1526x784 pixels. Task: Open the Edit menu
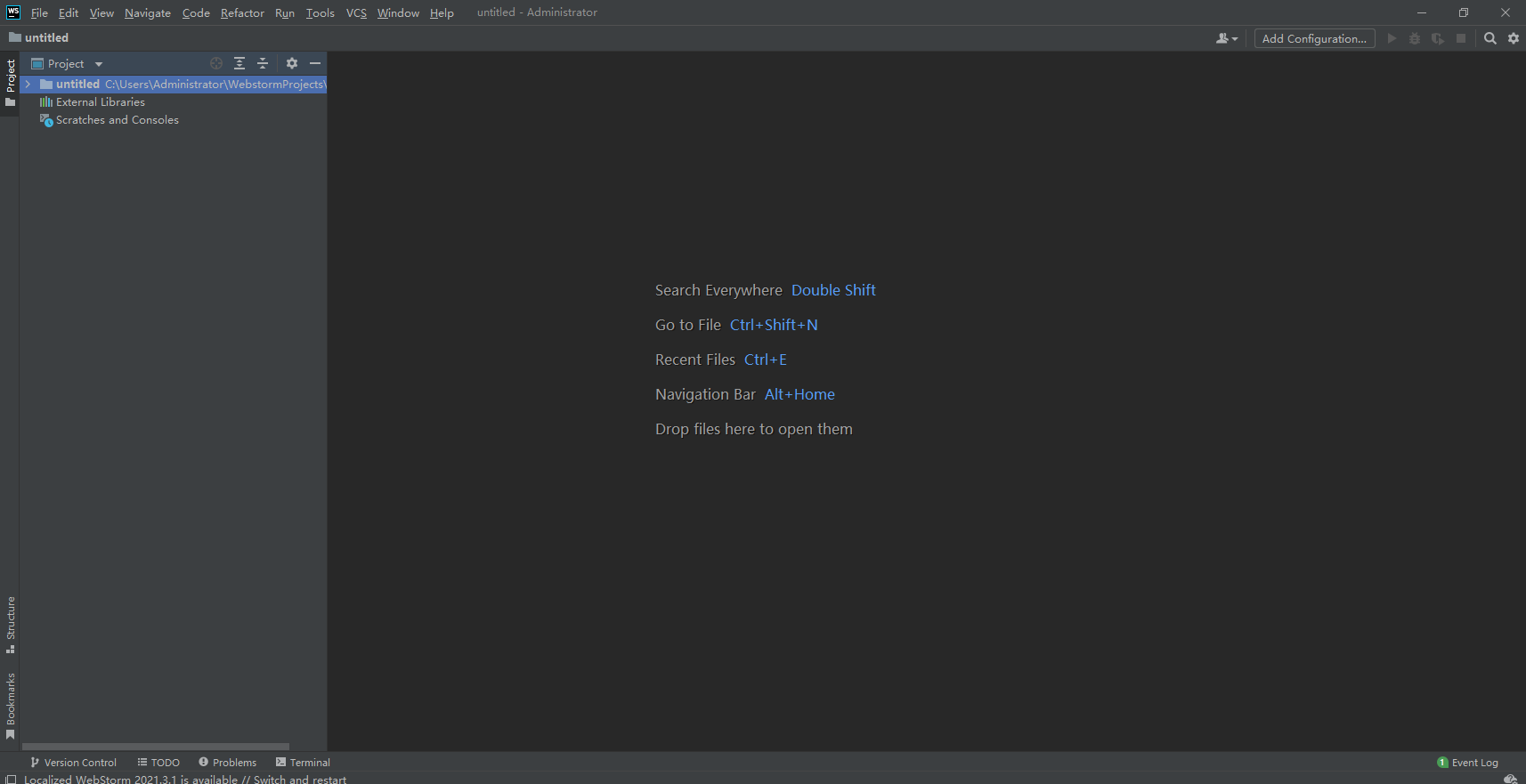tap(69, 12)
